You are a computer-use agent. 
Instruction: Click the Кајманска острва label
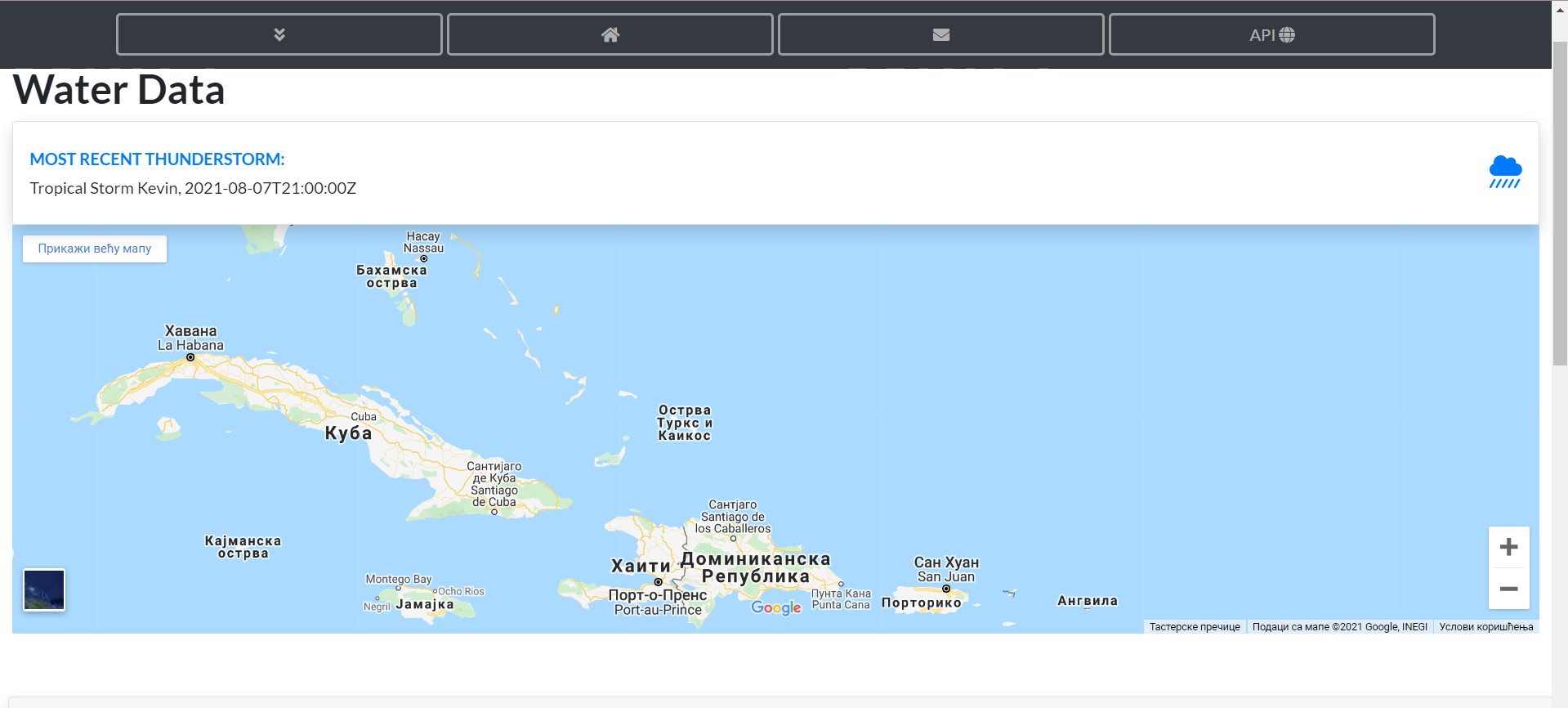243,547
